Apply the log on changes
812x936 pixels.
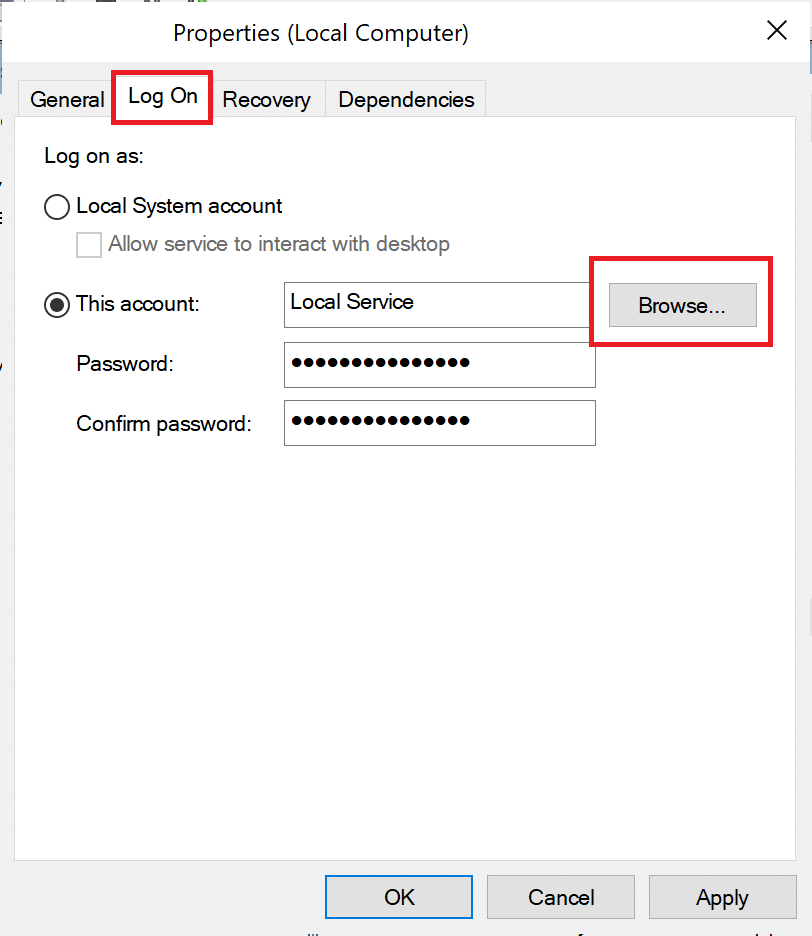(722, 897)
